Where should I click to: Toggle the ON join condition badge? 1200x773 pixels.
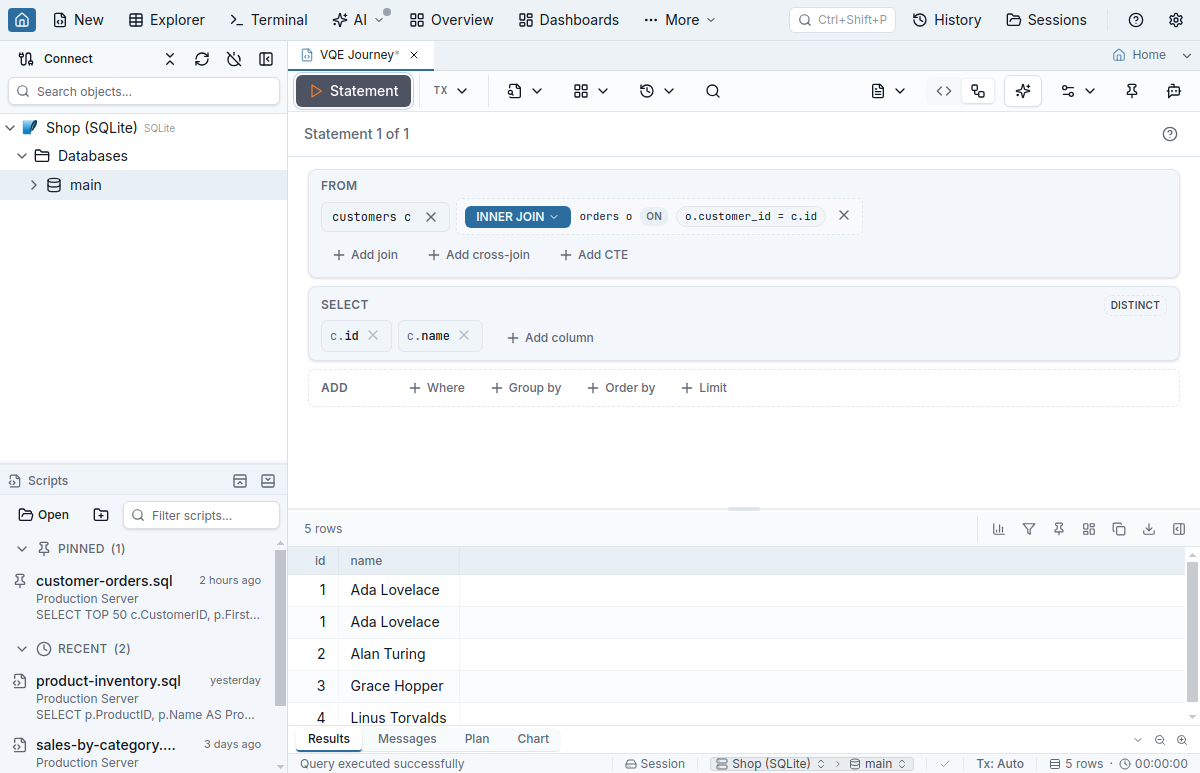(x=654, y=216)
